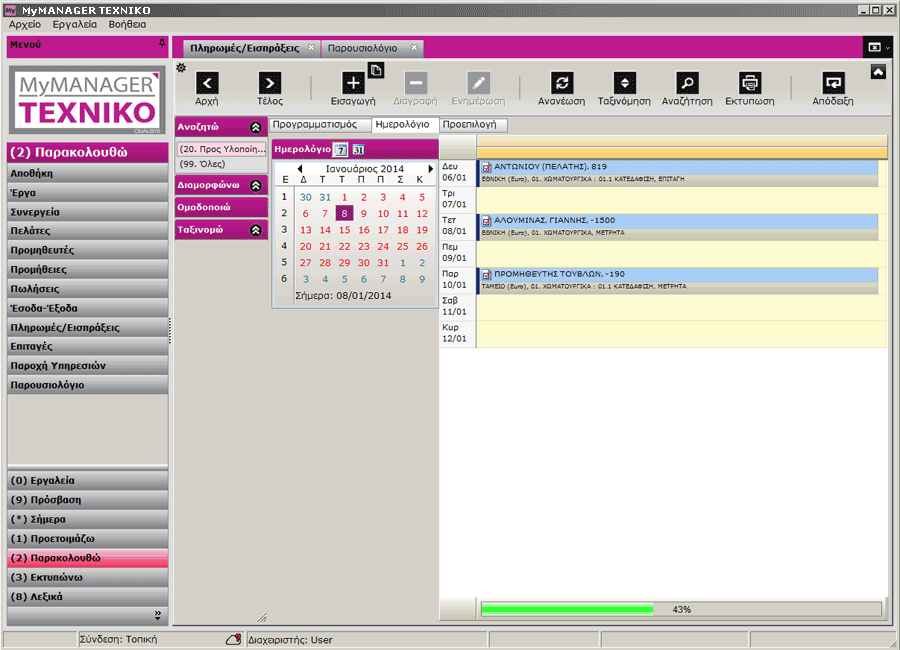
Task: Select the Σαβ 11/01 day row header
Action: [x=457, y=307]
